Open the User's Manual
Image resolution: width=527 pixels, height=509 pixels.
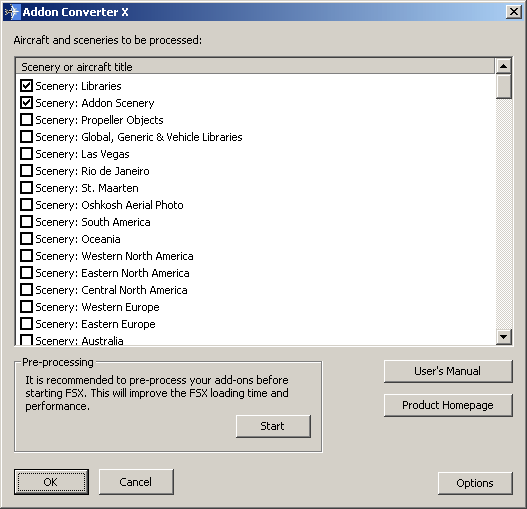tap(448, 371)
